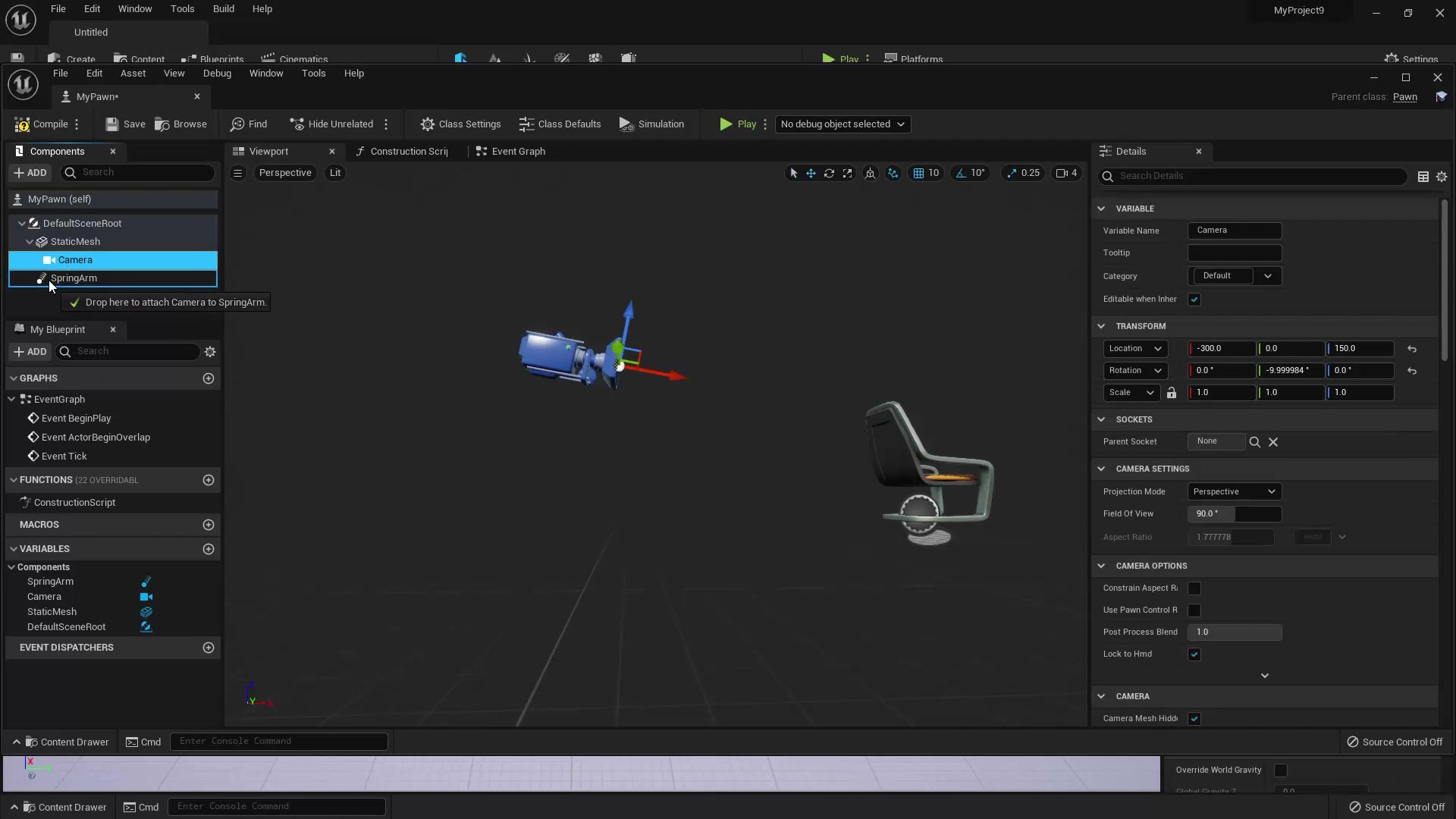This screenshot has height=819, width=1456.
Task: Toggle rotation snapping angle icon
Action: [961, 173]
